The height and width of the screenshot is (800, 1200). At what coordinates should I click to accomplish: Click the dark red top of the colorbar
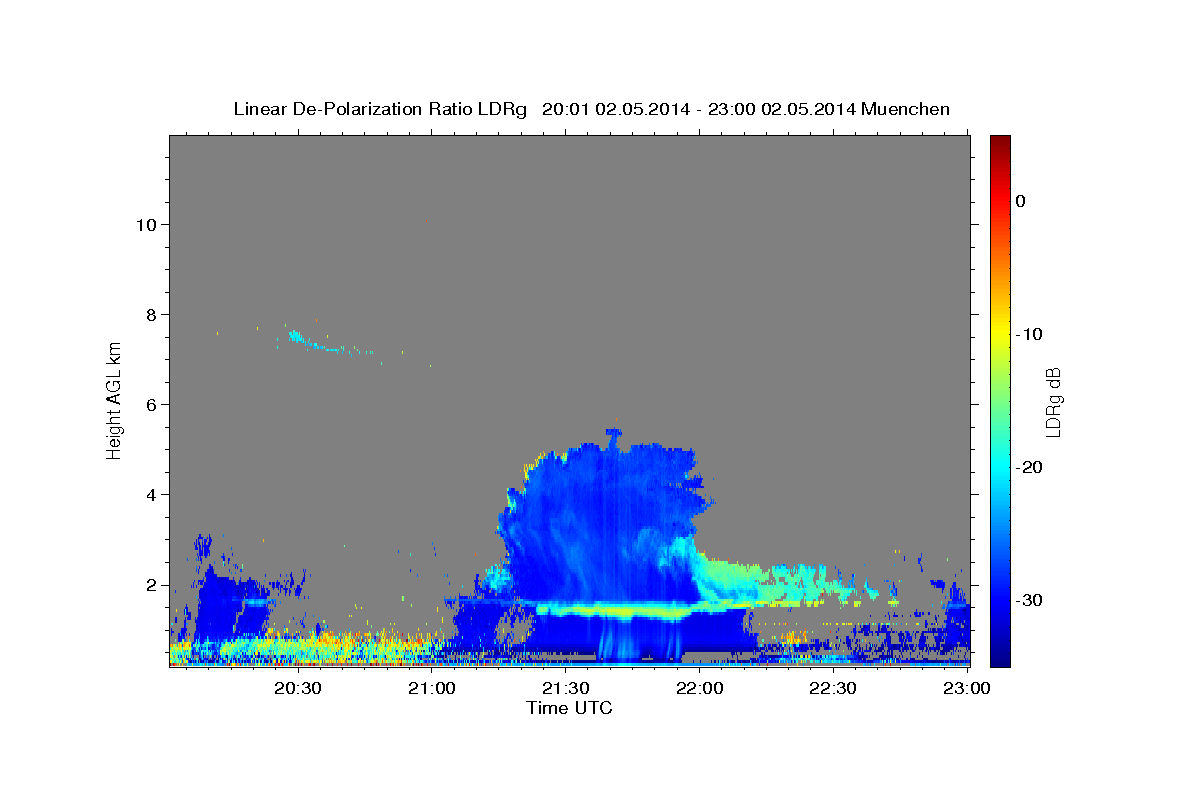[x=1000, y=145]
